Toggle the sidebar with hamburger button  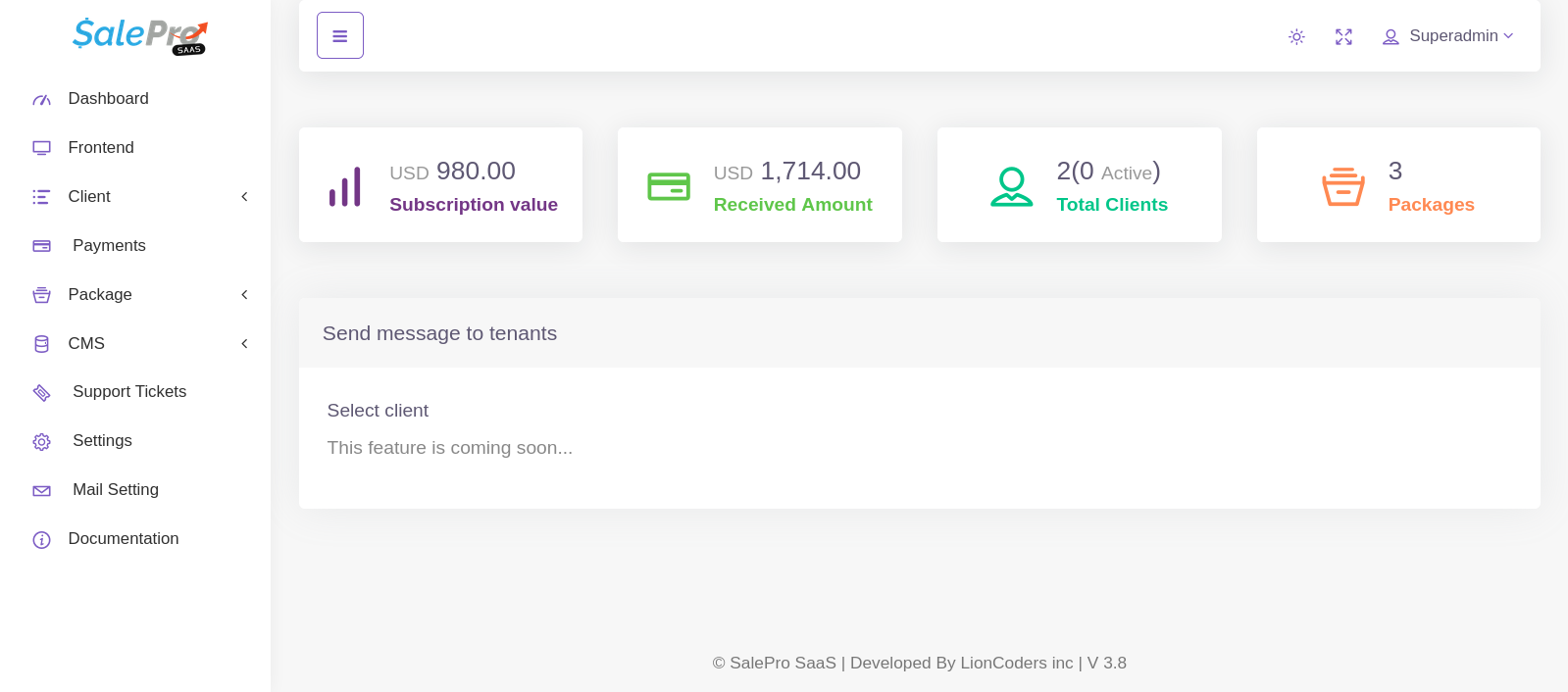click(340, 36)
